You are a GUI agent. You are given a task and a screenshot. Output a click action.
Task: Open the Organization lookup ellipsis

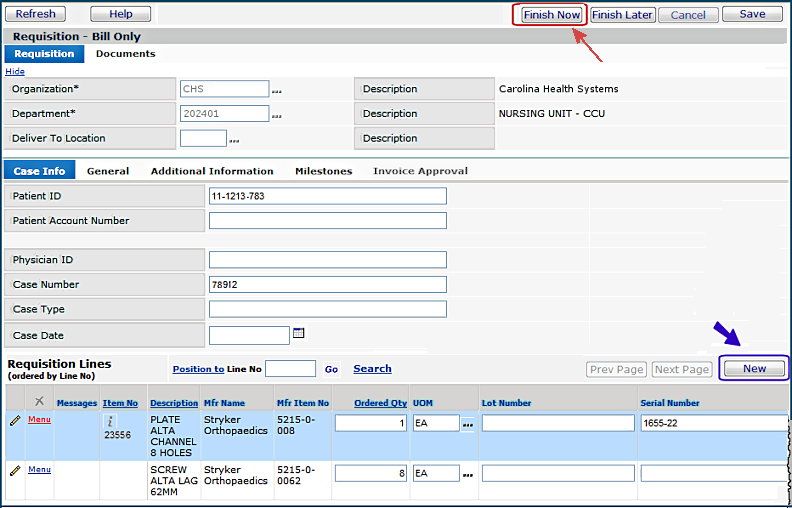pyautogui.click(x=277, y=90)
